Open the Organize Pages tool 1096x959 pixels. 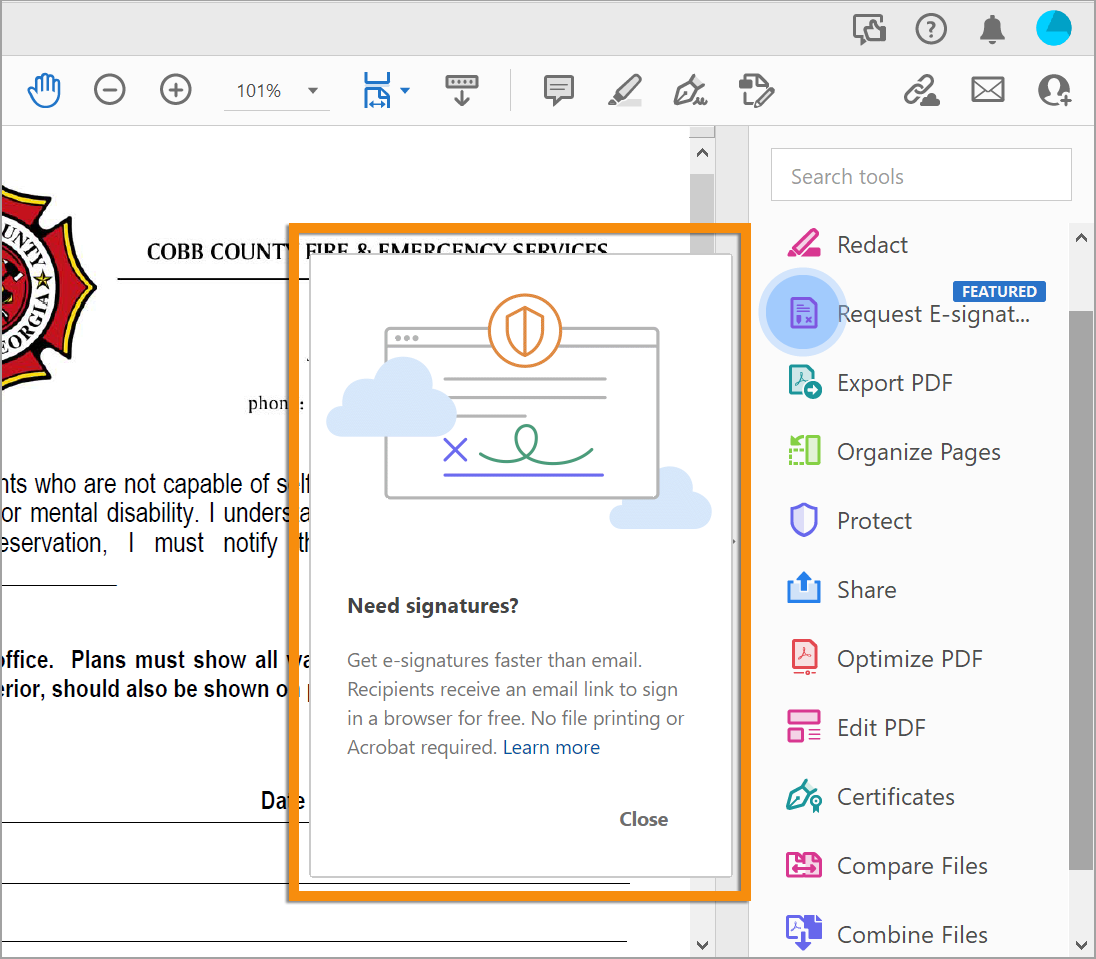(917, 451)
